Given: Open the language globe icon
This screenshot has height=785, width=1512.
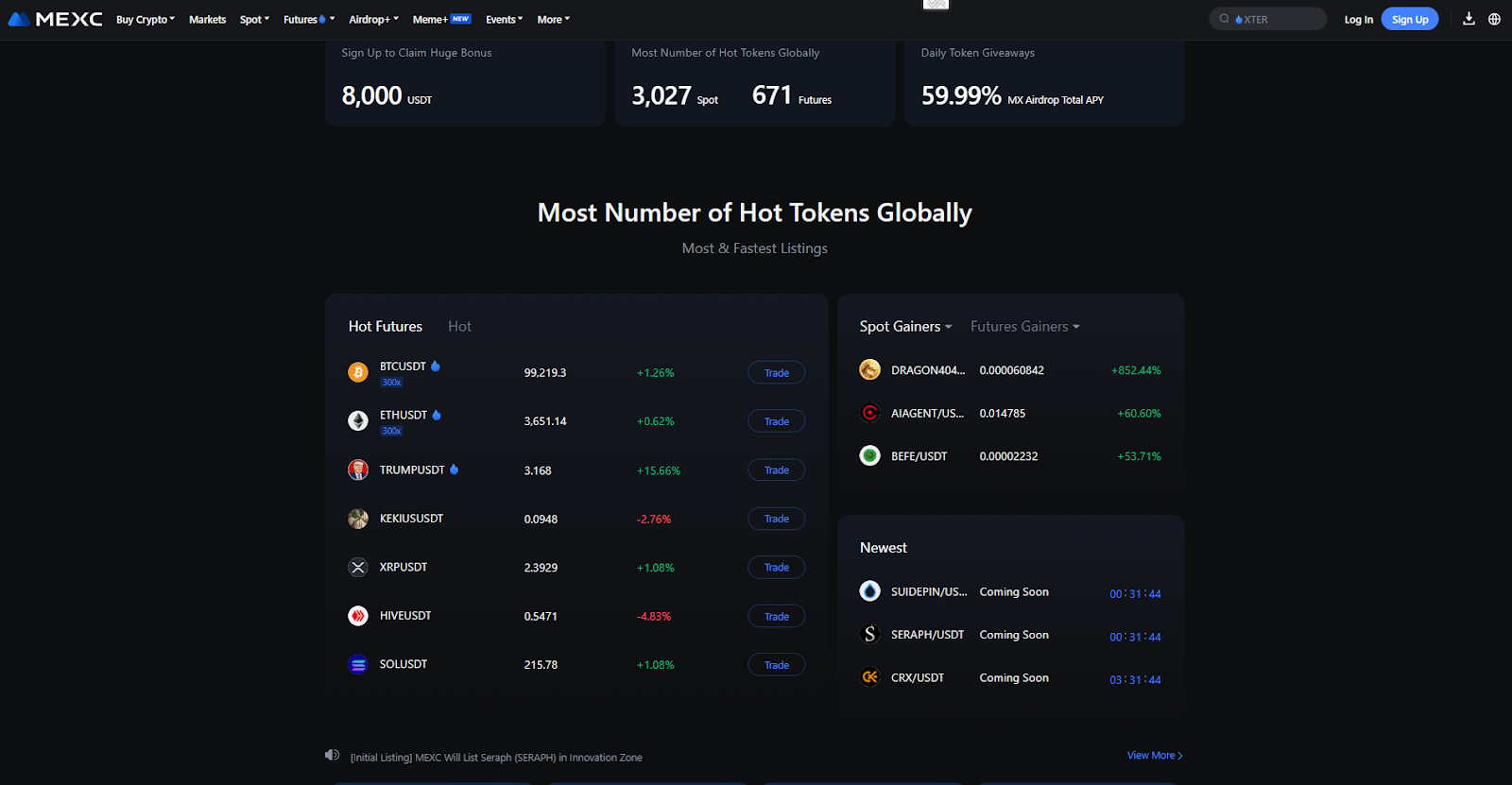Looking at the screenshot, I should 1494,19.
